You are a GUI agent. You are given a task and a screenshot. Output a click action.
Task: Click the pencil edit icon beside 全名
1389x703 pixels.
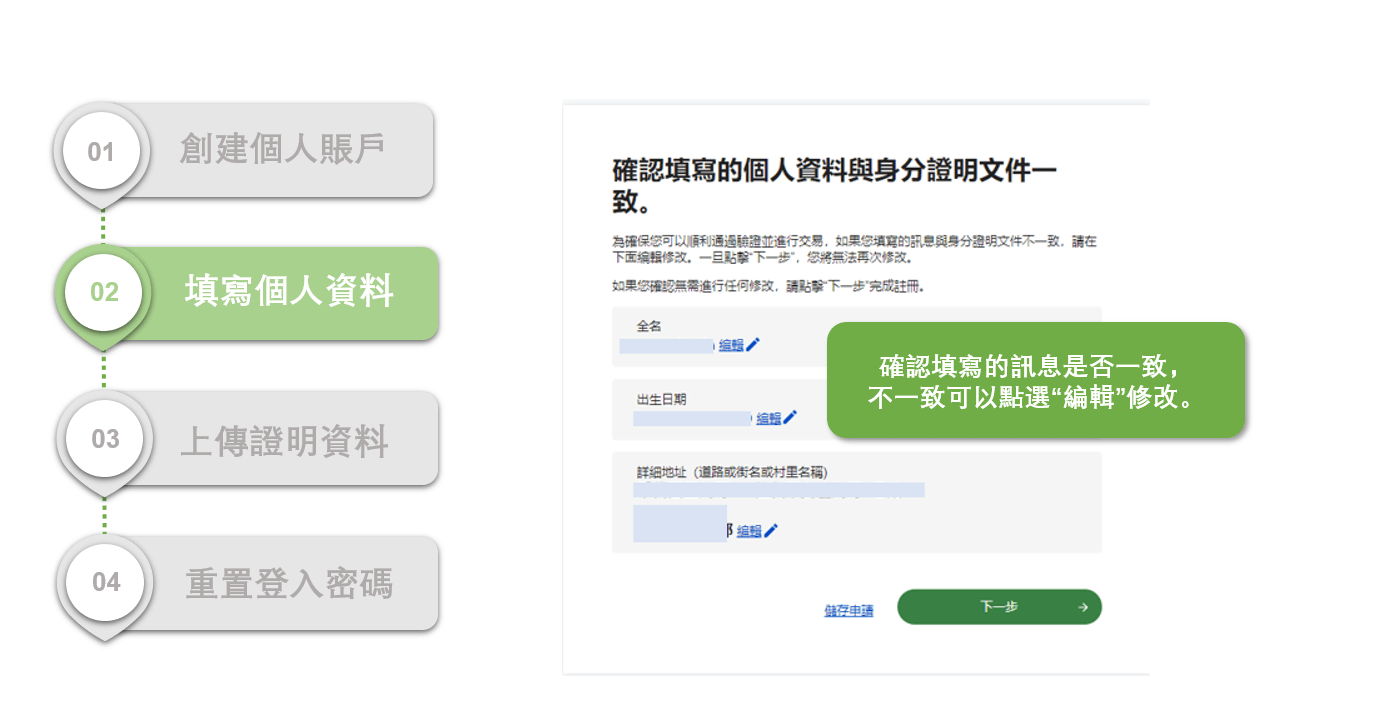click(751, 344)
